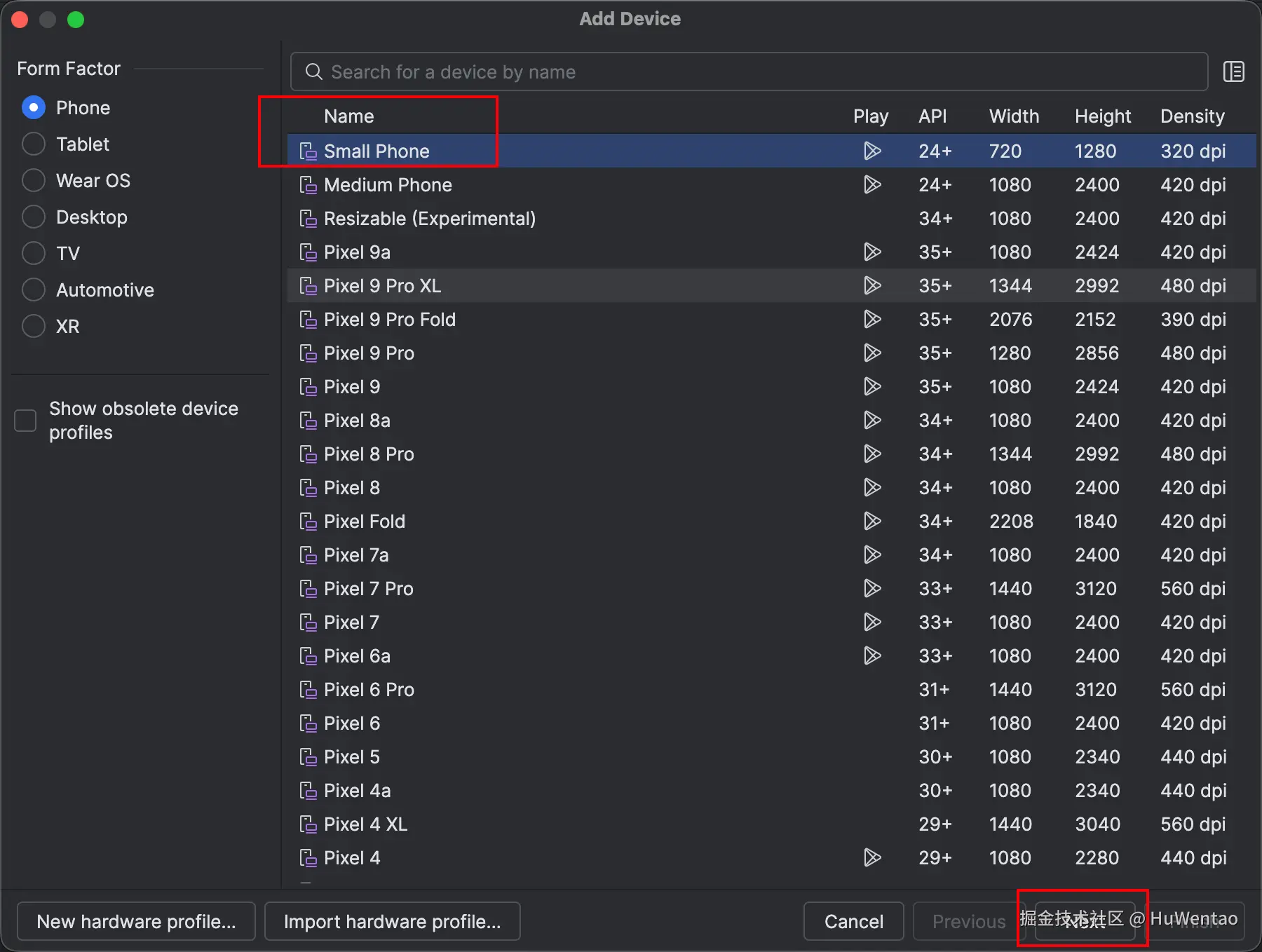Cancel the Add Device dialog
Viewport: 1262px width, 952px height.
853,921
